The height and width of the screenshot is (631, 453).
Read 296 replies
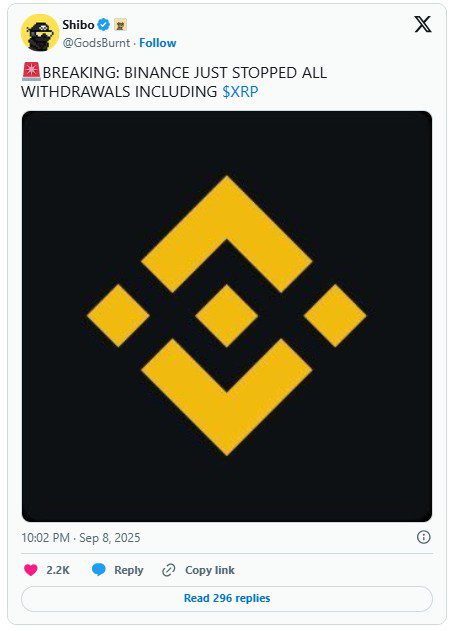tap(227, 598)
